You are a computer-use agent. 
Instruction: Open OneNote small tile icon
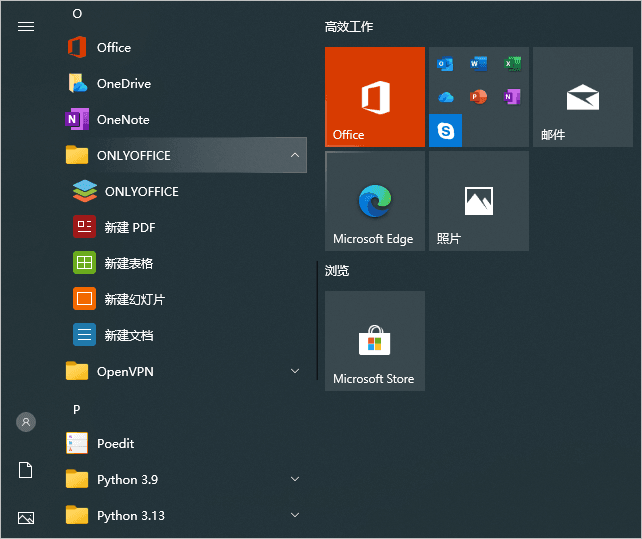(512, 97)
